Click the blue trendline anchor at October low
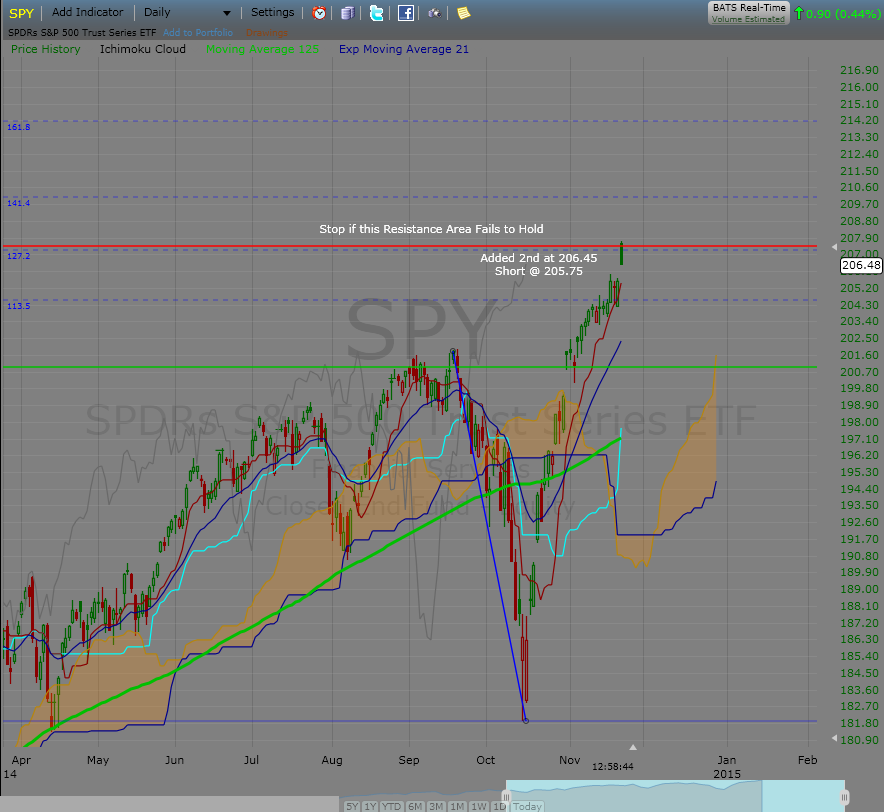The height and width of the screenshot is (812, 884). click(x=525, y=721)
